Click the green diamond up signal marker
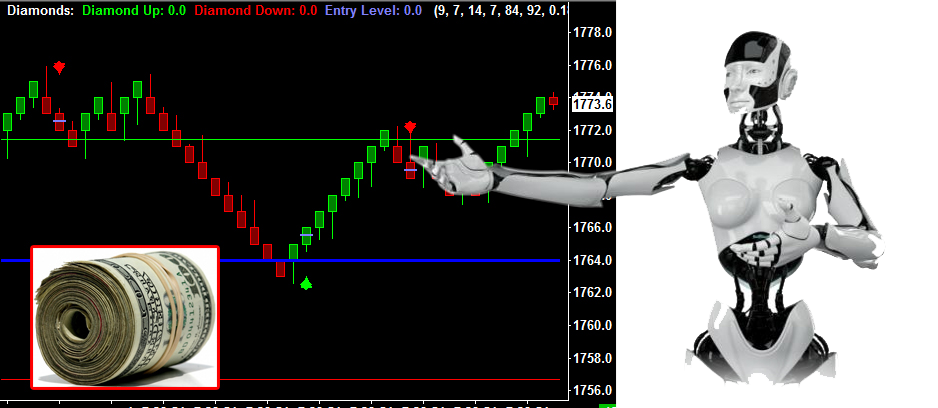This screenshot has width=938, height=408. coord(306,283)
